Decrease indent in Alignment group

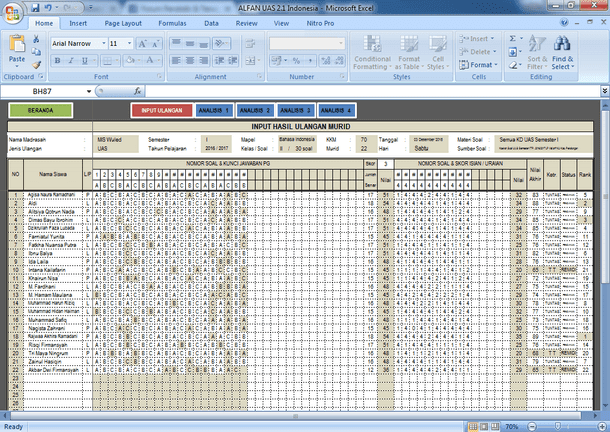[x=219, y=60]
